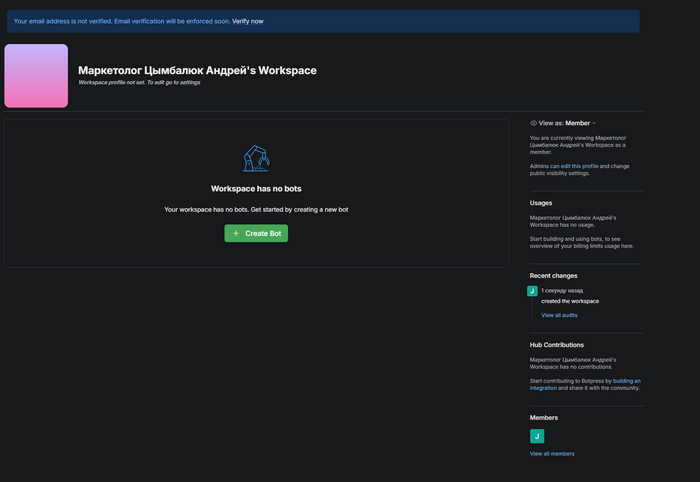Screen dimensions: 700x482
Task: Open the View all audits link
Action: tap(559, 315)
